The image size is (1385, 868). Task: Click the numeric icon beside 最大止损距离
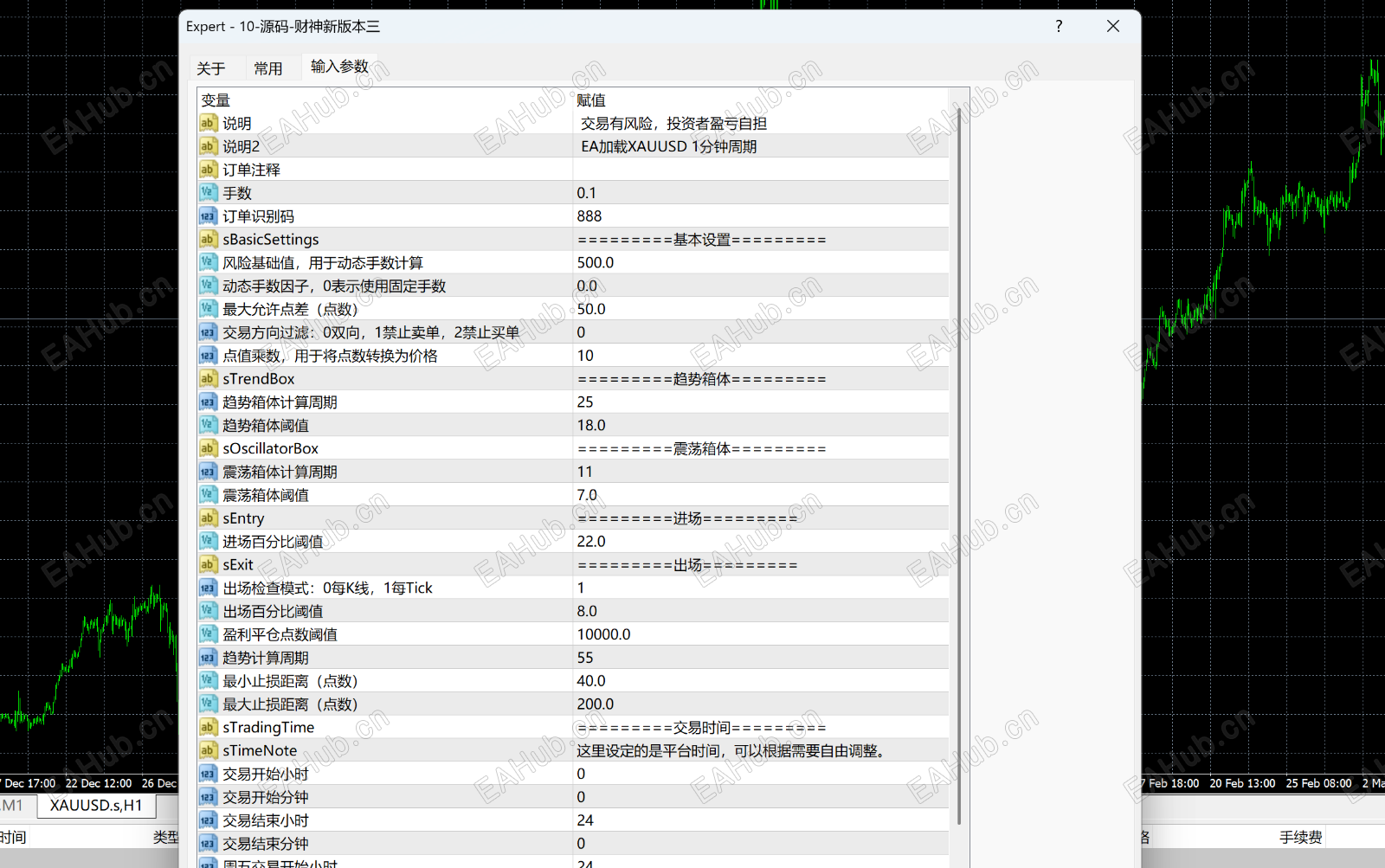208,704
